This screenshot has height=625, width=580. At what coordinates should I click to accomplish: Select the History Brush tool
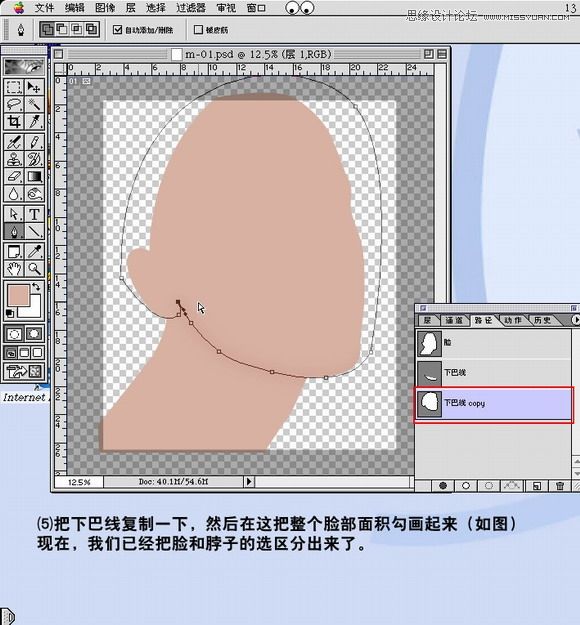[x=34, y=159]
